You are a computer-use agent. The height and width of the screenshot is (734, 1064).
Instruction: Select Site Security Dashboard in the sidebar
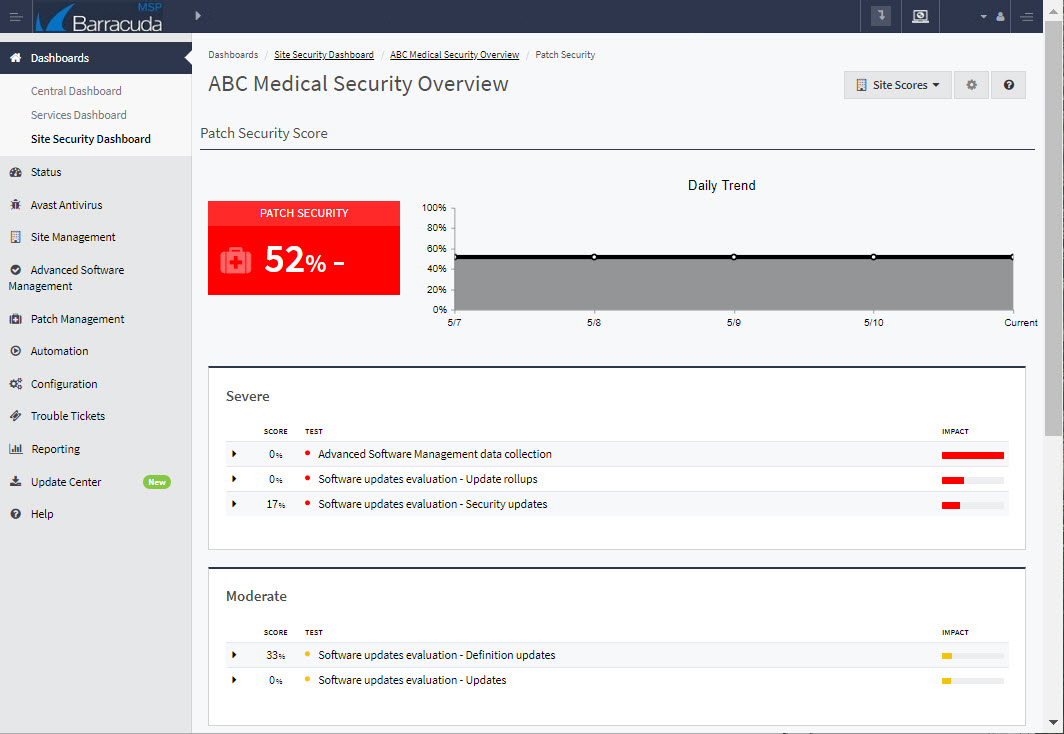click(91, 138)
